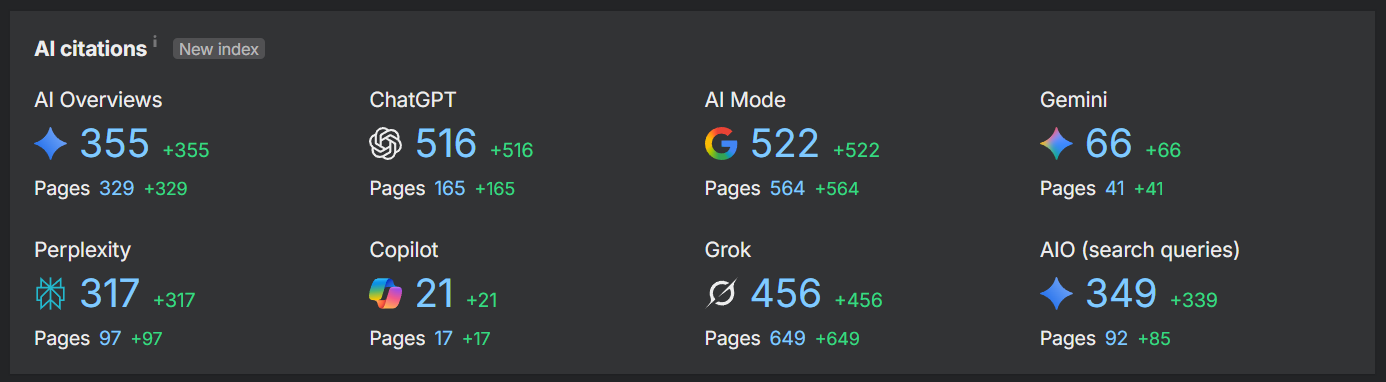This screenshot has height=382, width=1386.
Task: Open Grok citation count 456
Action: pyautogui.click(x=786, y=293)
